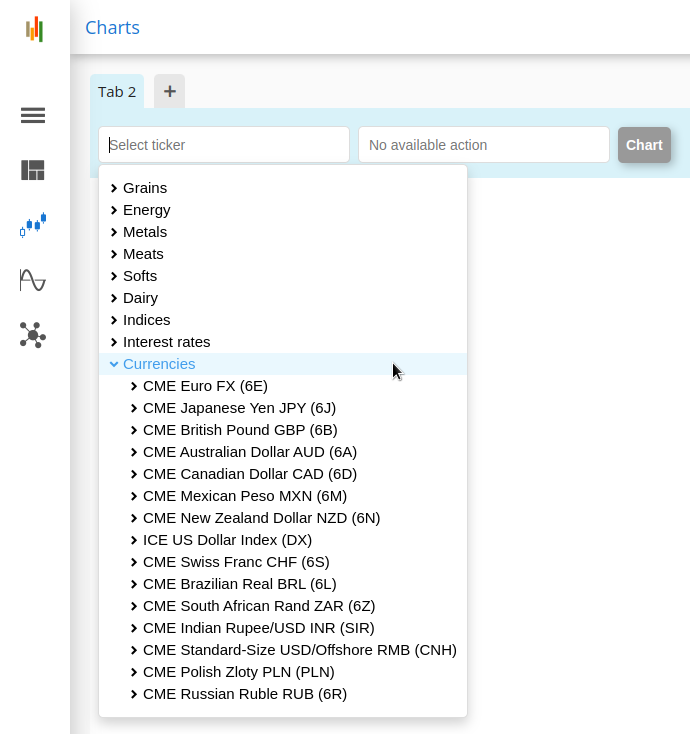This screenshot has height=734, width=690.
Task: Open the Charts page title link
Action: 112,28
